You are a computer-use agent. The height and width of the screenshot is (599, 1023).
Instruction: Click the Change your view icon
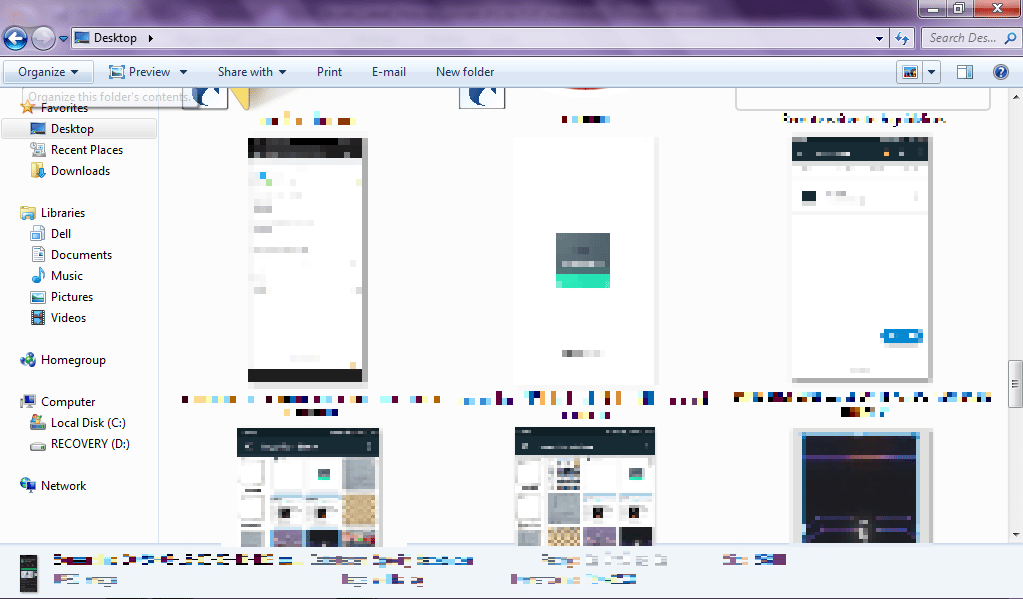tap(909, 72)
